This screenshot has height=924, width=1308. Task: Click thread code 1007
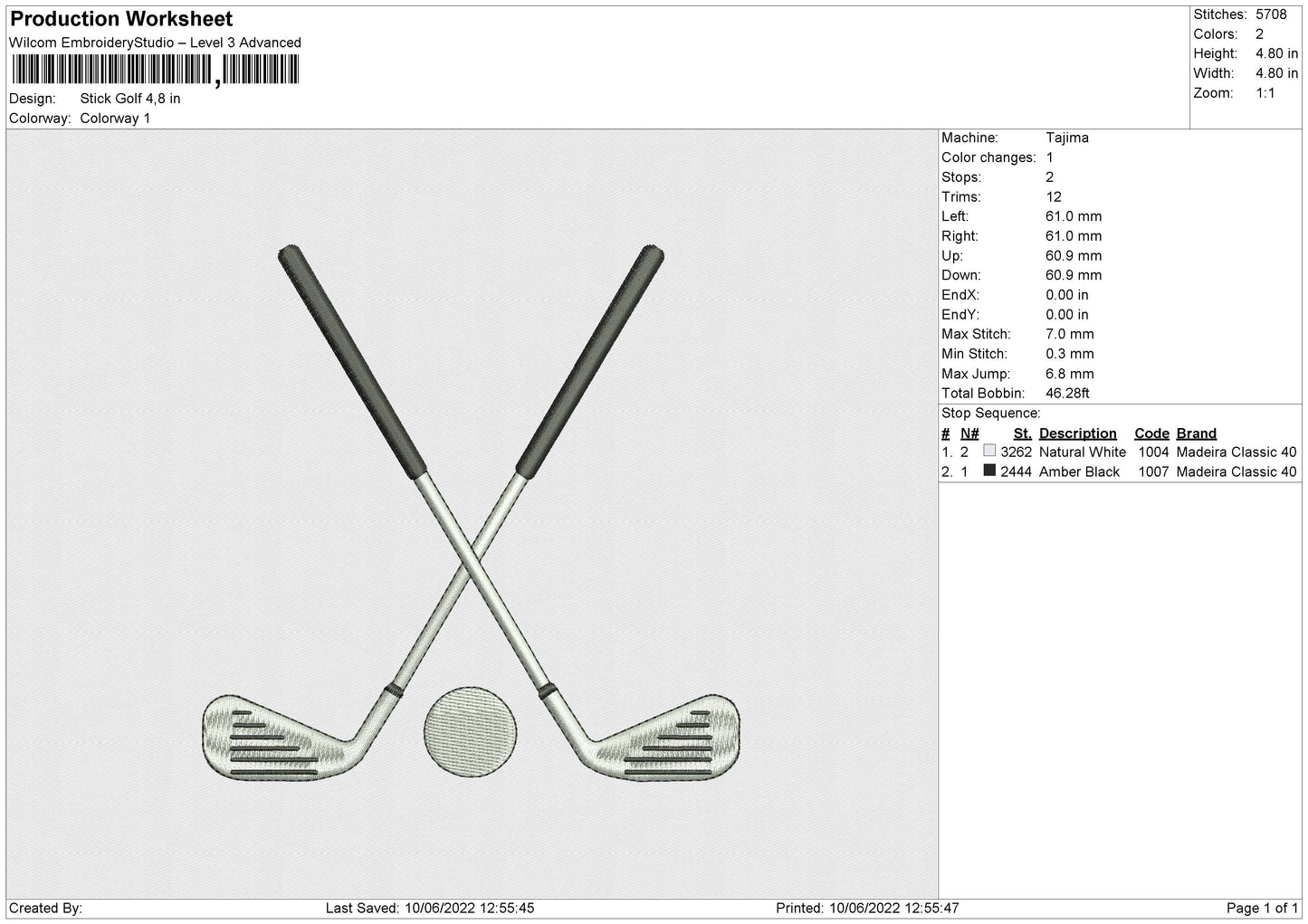1154,472
